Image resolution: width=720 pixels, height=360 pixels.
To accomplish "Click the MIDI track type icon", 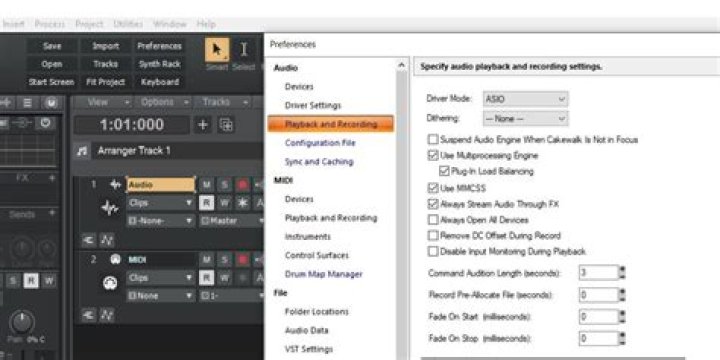I will coord(115,259).
